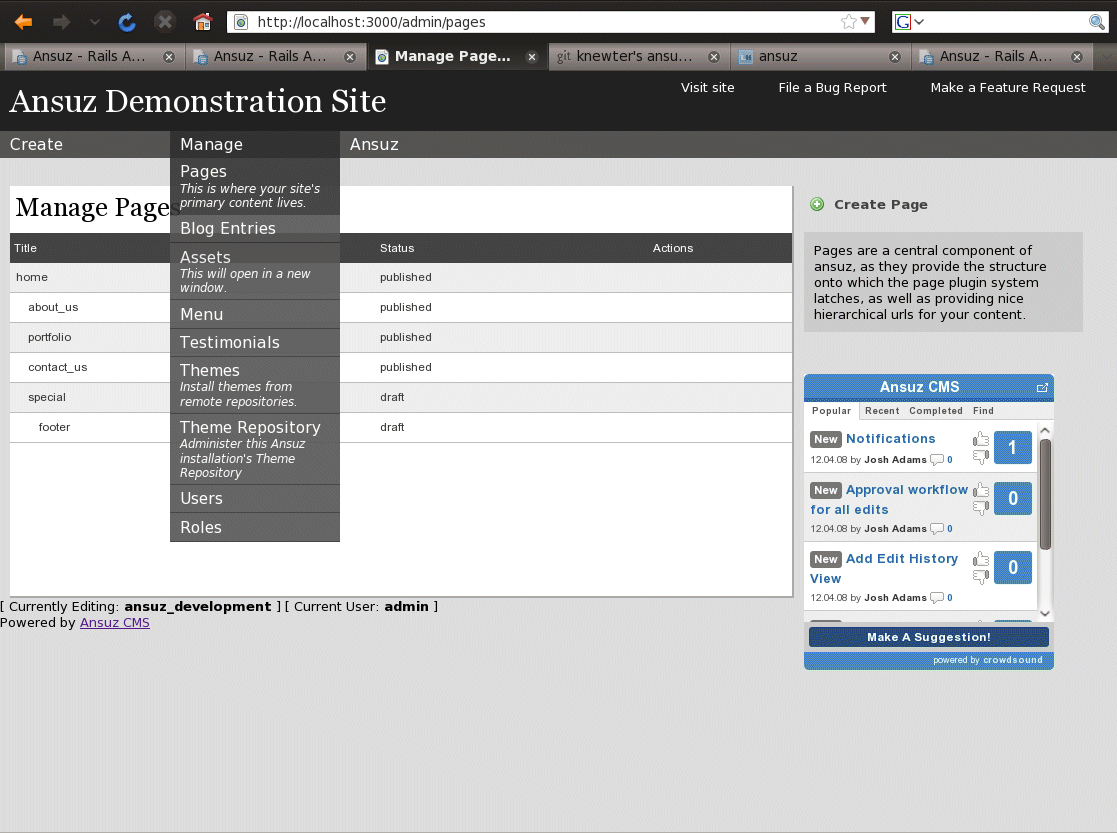Thumbs up Approval workflow suggestion
The width and height of the screenshot is (1117, 833).
point(981,490)
